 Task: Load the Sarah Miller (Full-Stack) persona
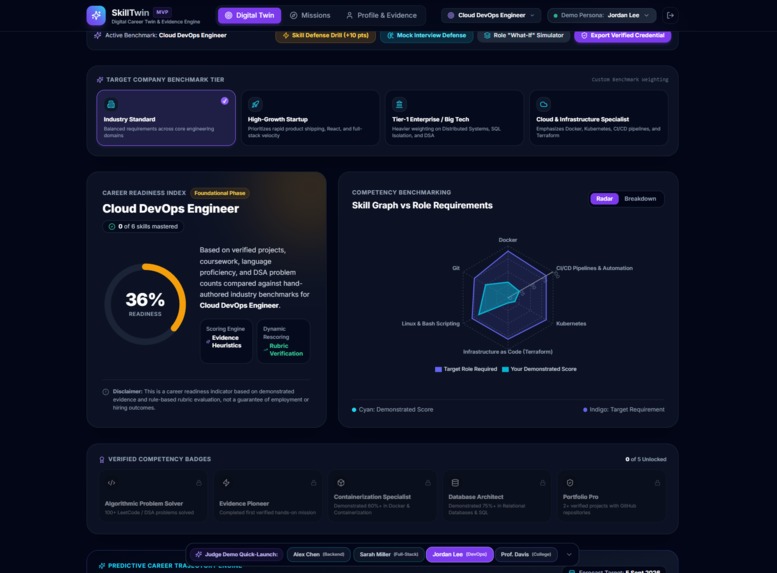pyautogui.click(x=389, y=554)
